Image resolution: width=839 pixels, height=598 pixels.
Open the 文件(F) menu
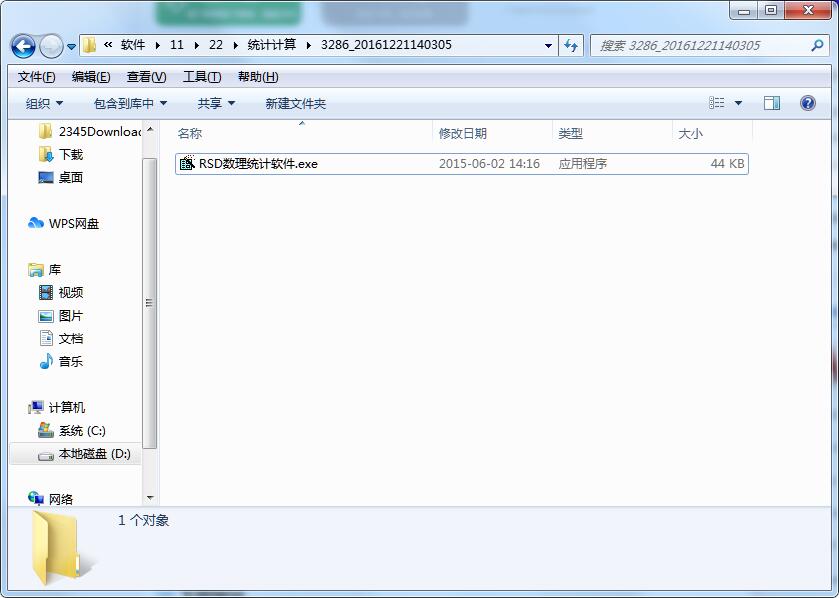coord(36,77)
